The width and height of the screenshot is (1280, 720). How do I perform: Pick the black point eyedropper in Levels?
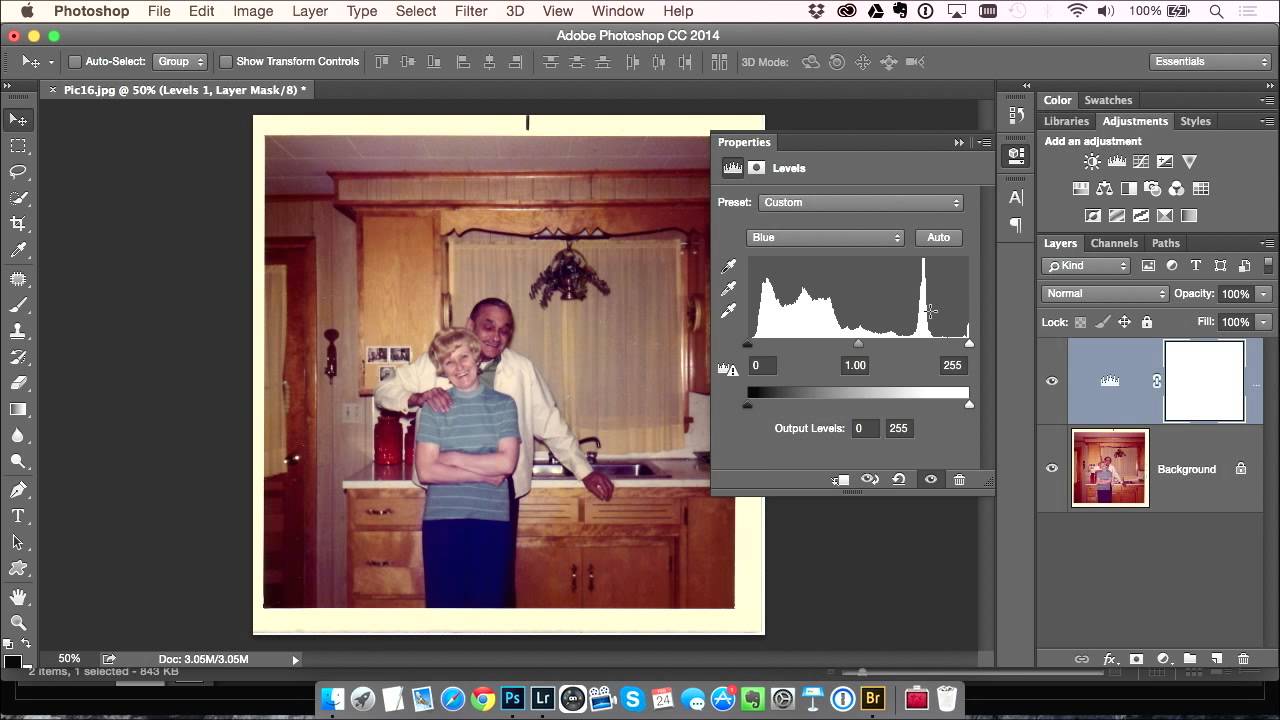coord(729,267)
